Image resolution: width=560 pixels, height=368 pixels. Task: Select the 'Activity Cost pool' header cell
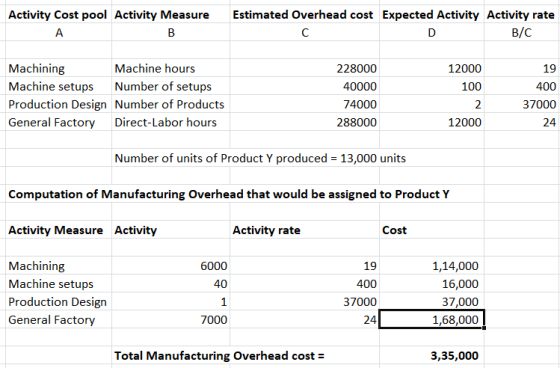click(x=58, y=15)
